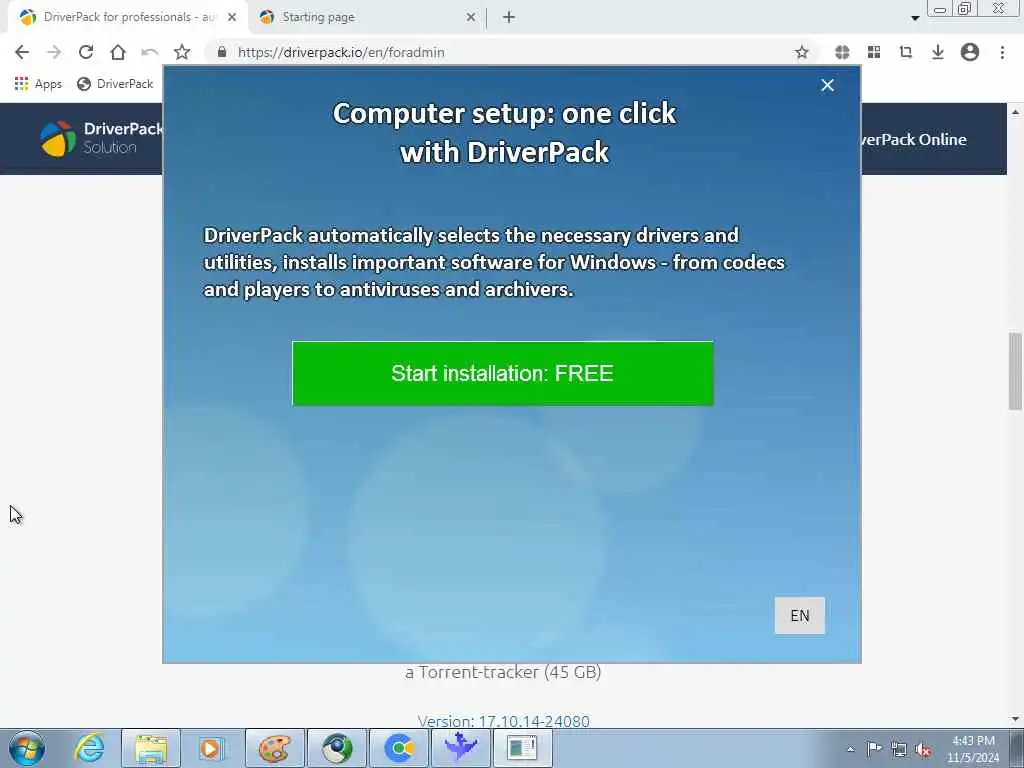This screenshot has width=1024, height=768.
Task: Reload the driverpack.io page
Action: pos(86,52)
